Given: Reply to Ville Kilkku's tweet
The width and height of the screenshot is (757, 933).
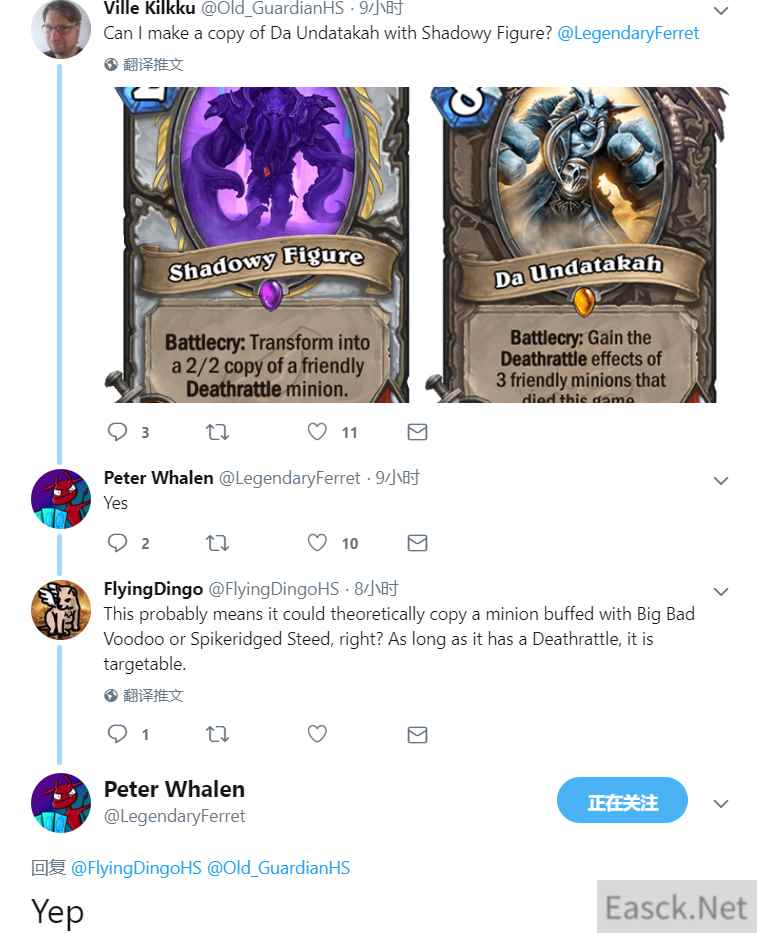Looking at the screenshot, I should (117, 431).
